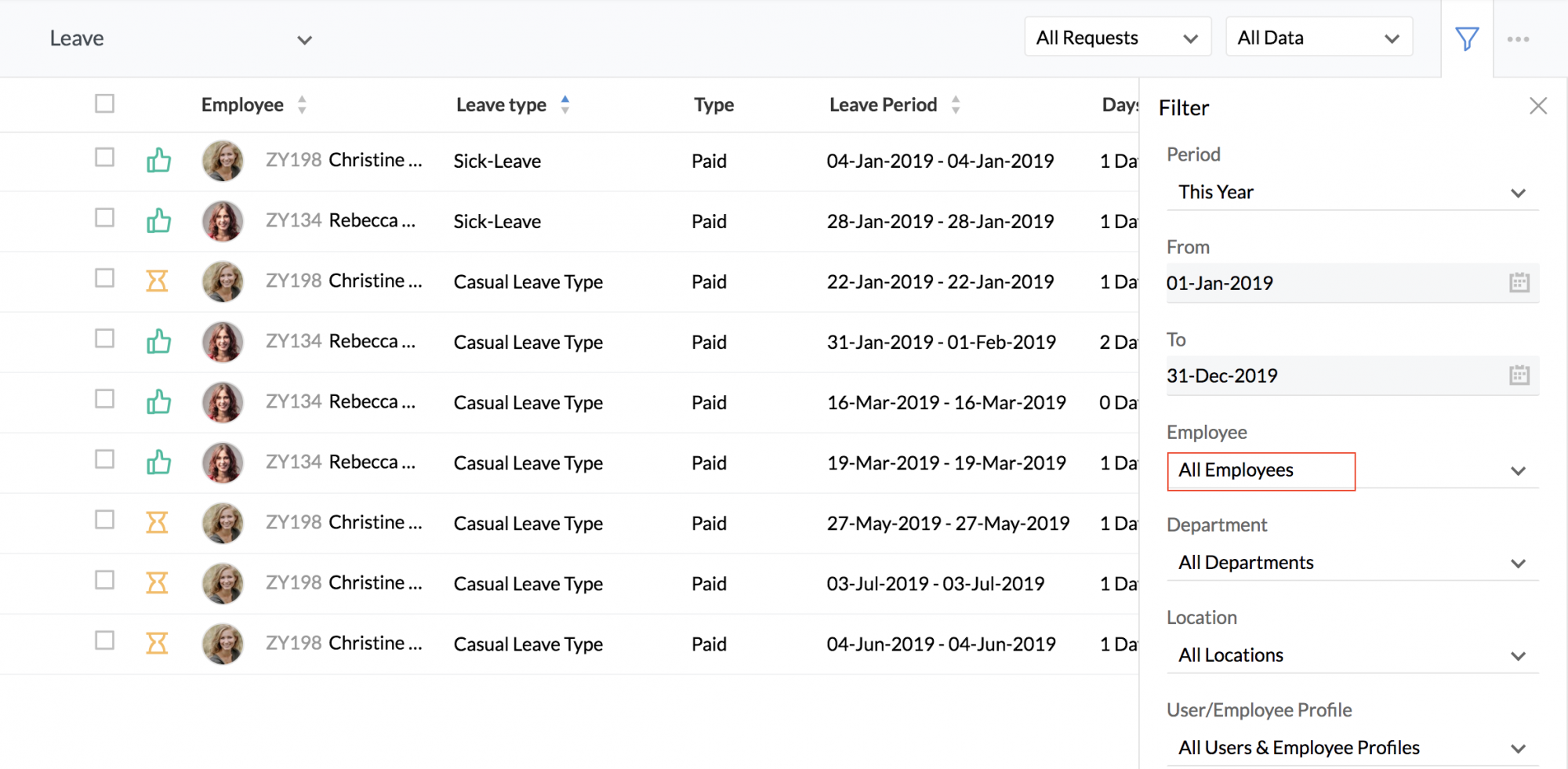
Task: Open the three-dot more options menu
Action: click(1518, 39)
